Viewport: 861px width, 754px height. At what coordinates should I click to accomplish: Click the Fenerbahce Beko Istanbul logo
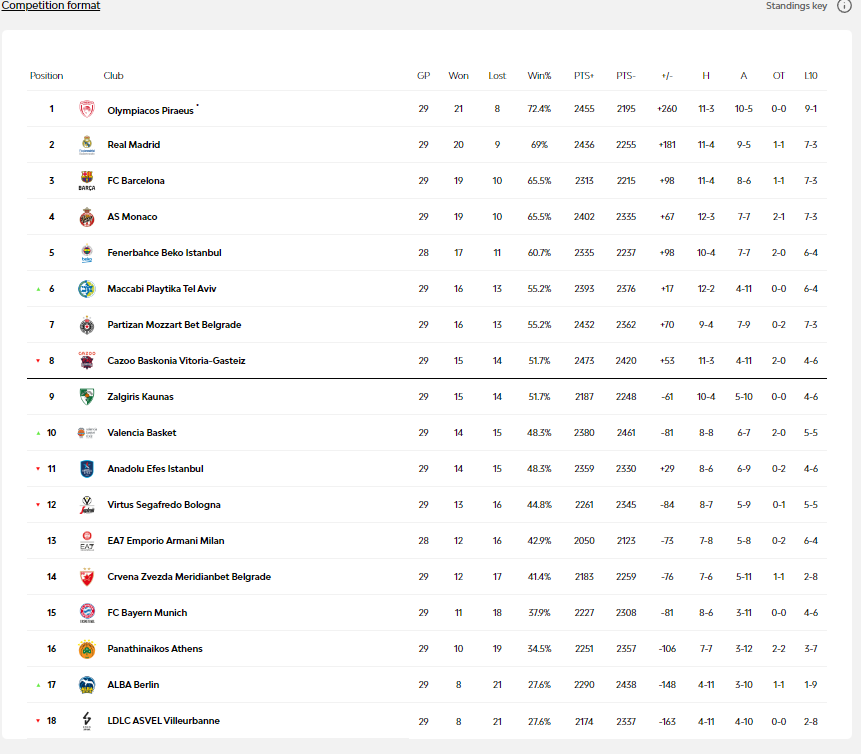coord(87,253)
